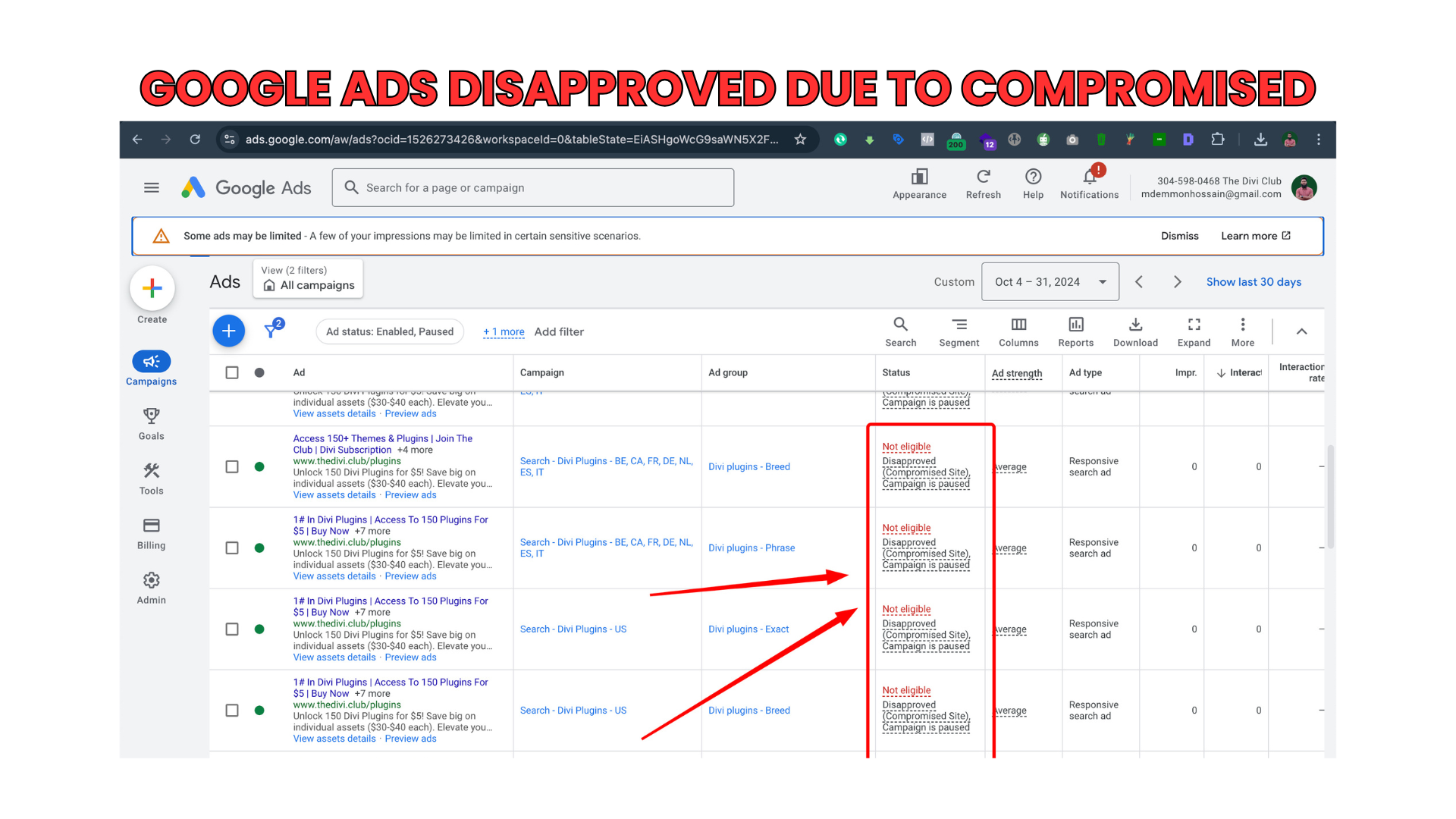The image size is (1456, 819).
Task: Check the Divi plugins - Exact ad row
Action: 232,629
